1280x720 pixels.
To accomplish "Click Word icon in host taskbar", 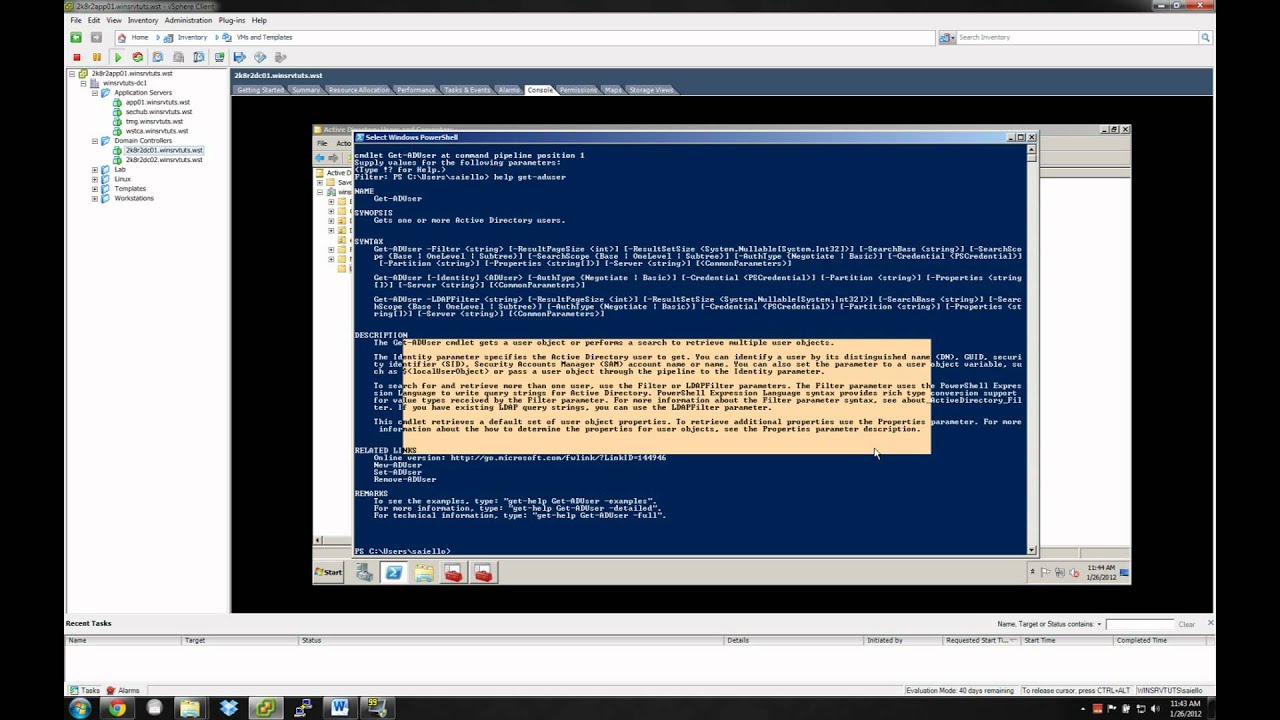I will point(340,708).
